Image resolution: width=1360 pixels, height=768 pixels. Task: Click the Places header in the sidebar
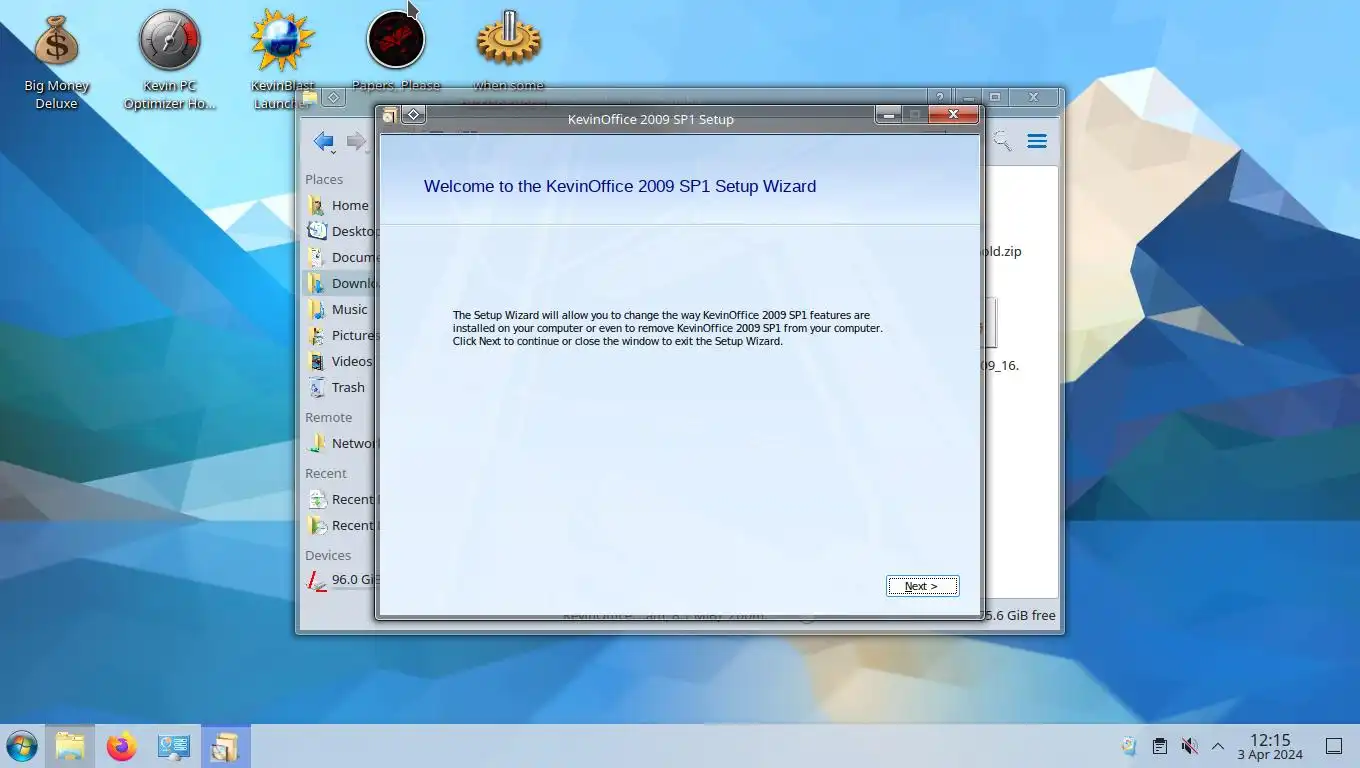pos(324,179)
